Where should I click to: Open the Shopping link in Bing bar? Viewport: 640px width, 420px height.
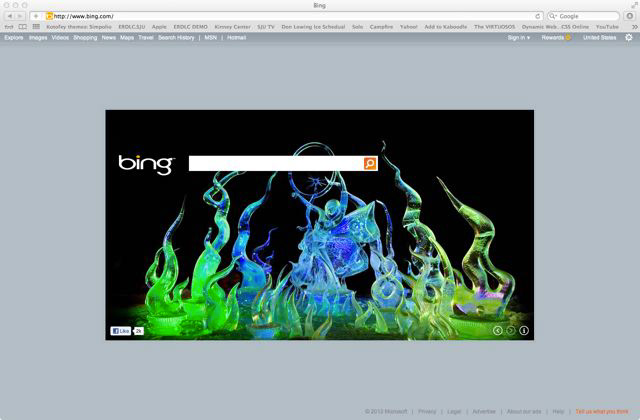coord(85,38)
